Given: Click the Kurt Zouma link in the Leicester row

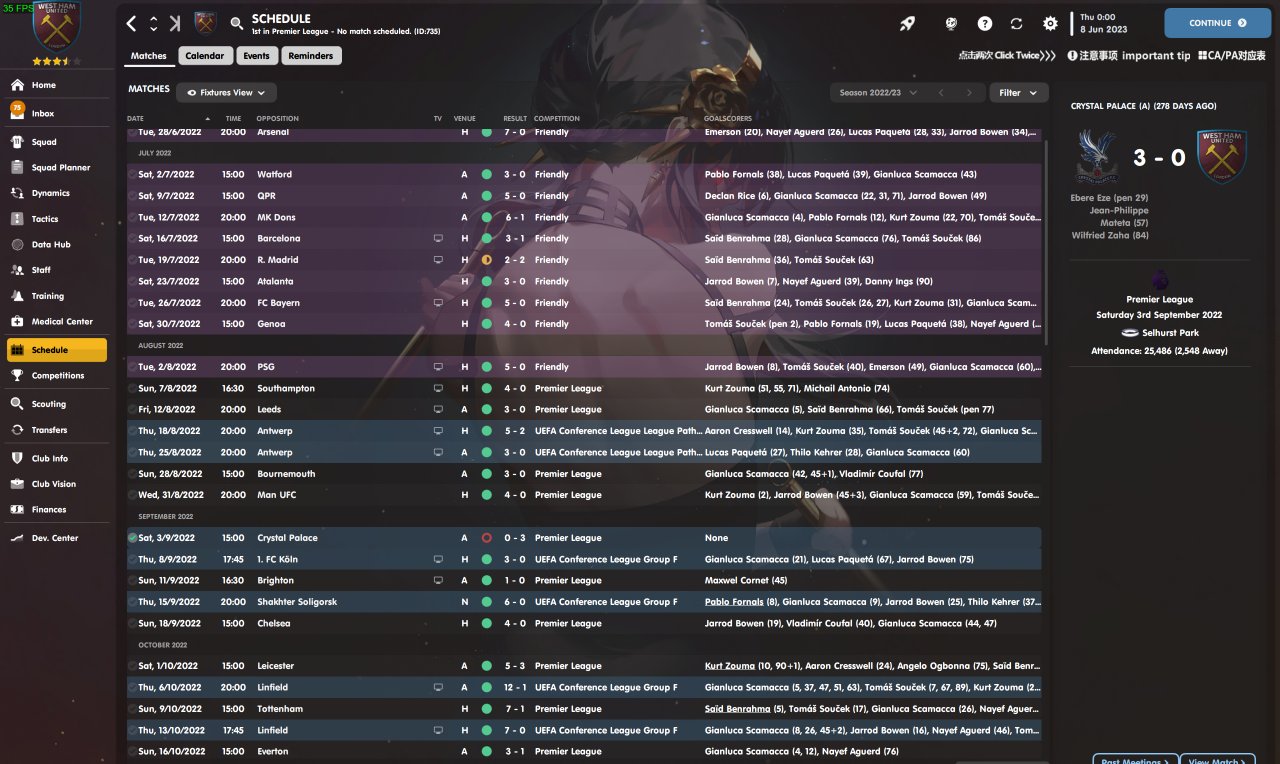Looking at the screenshot, I should click(x=730, y=666).
